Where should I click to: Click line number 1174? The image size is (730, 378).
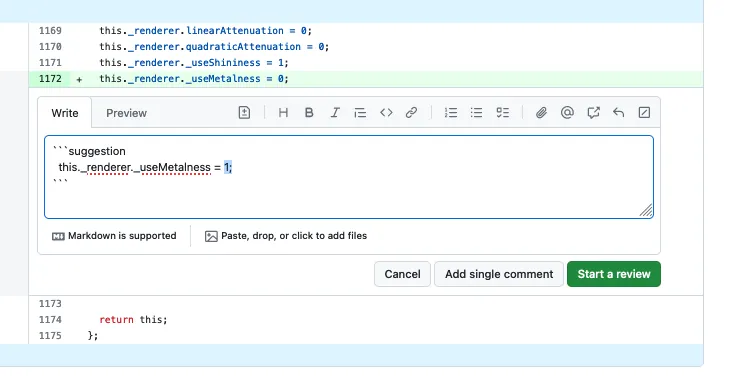50,320
